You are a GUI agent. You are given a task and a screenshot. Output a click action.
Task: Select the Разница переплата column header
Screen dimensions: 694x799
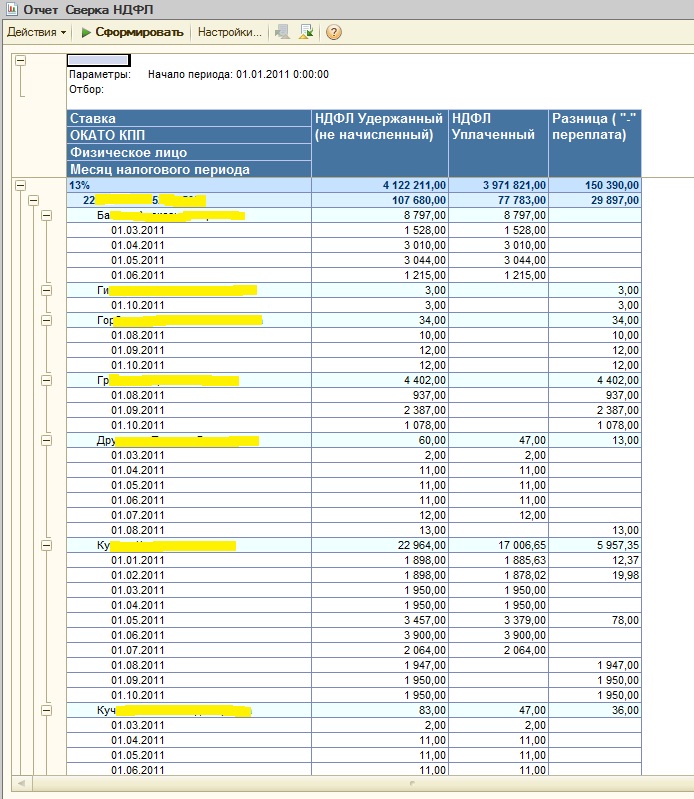click(595, 143)
